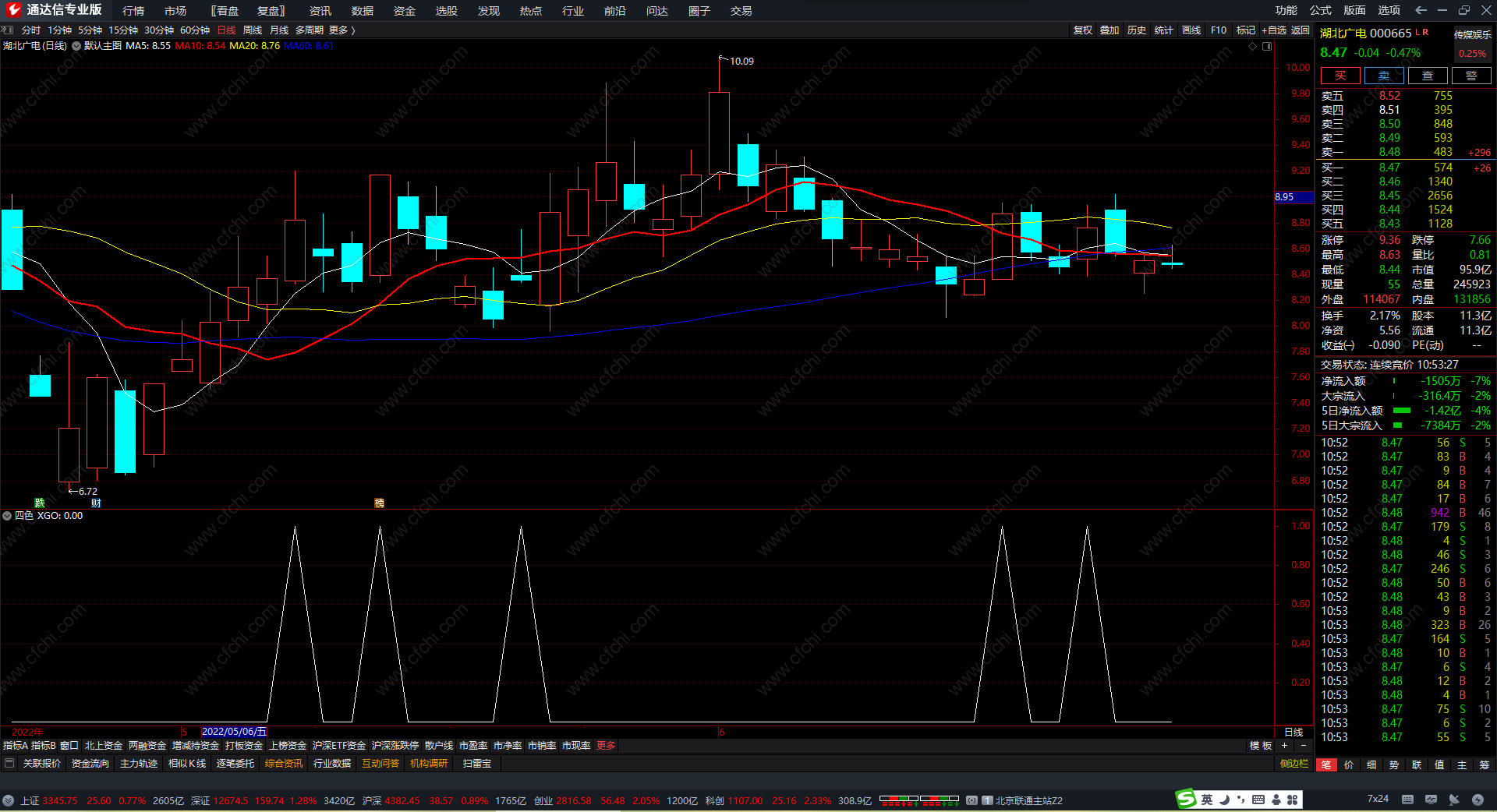Image resolution: width=1497 pixels, height=812 pixels.
Task: Click the diamond icon above the chart
Action: click(x=1253, y=46)
